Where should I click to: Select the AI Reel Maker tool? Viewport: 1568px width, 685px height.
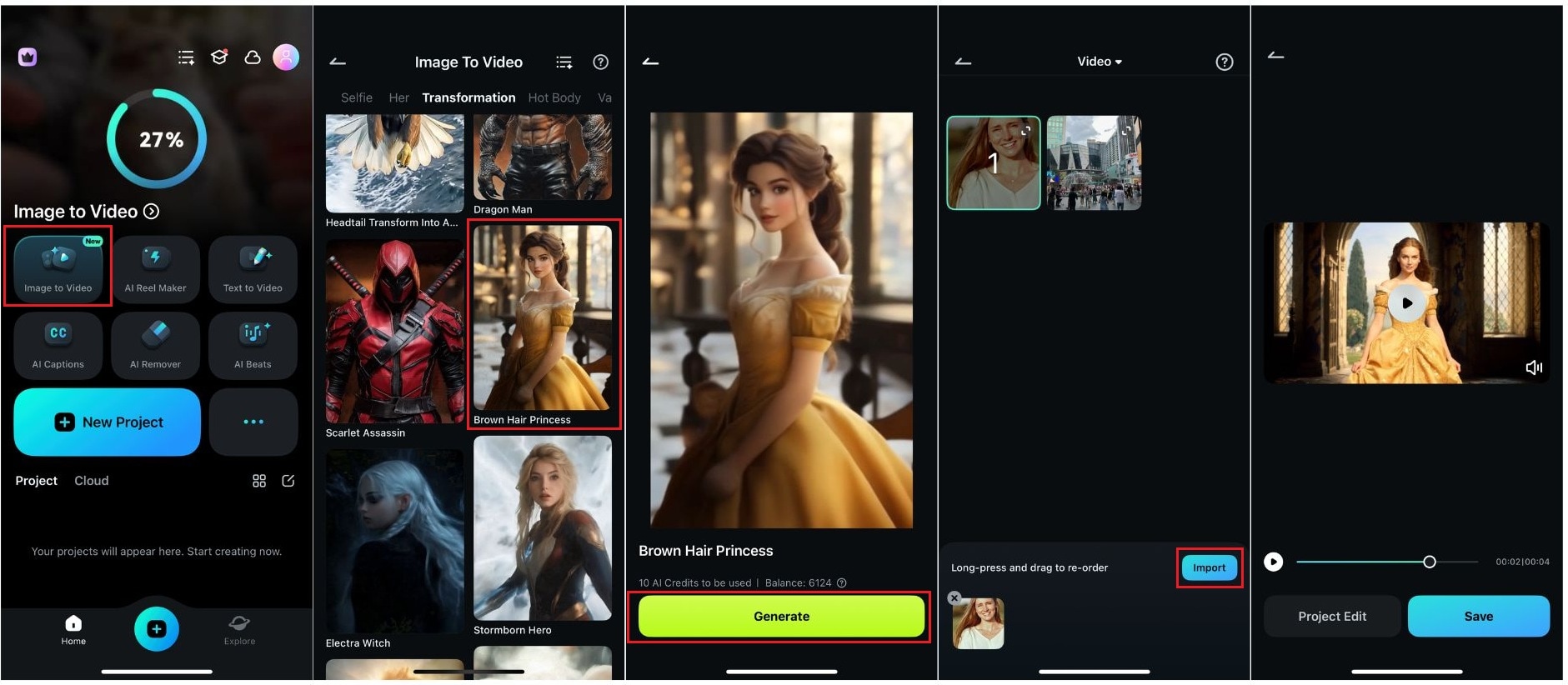pos(156,268)
